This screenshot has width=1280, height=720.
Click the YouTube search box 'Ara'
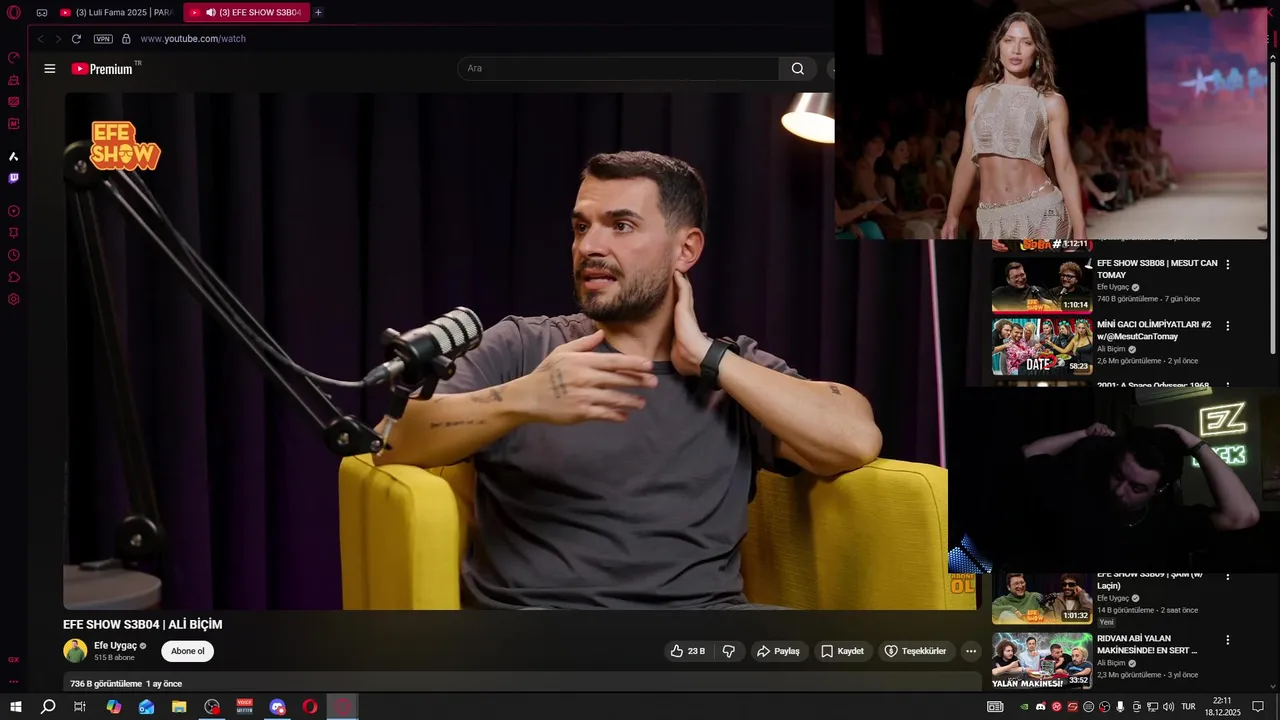point(617,68)
